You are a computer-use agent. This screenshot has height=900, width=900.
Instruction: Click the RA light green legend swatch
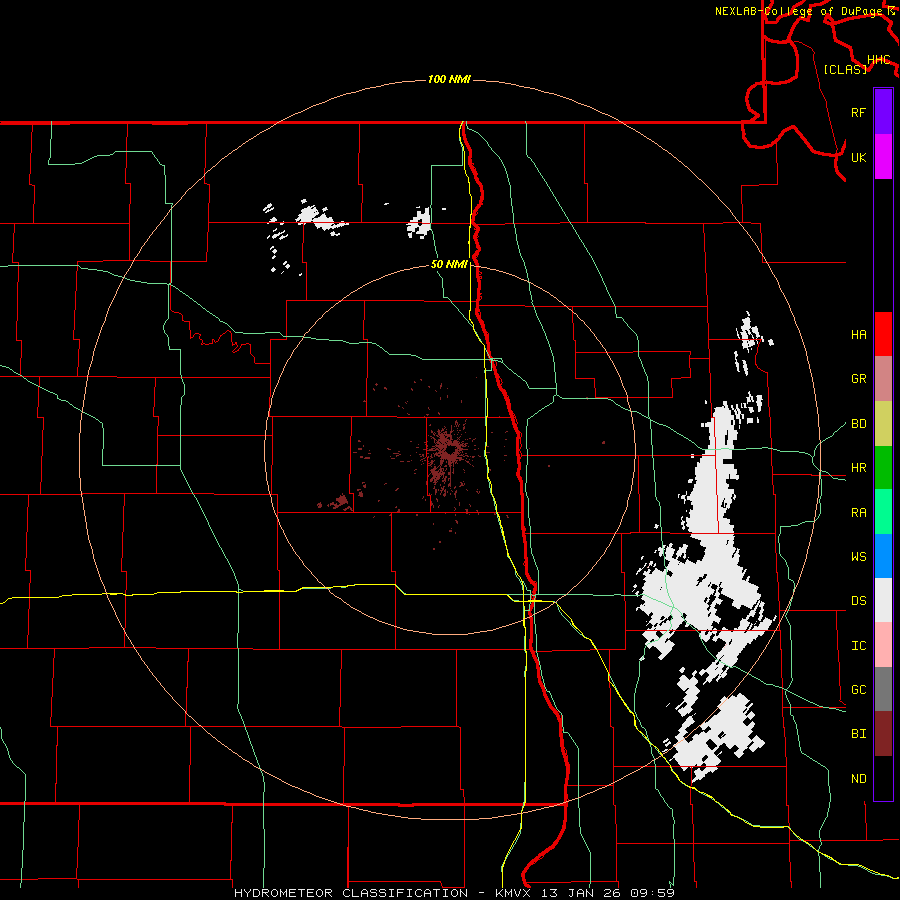[883, 512]
